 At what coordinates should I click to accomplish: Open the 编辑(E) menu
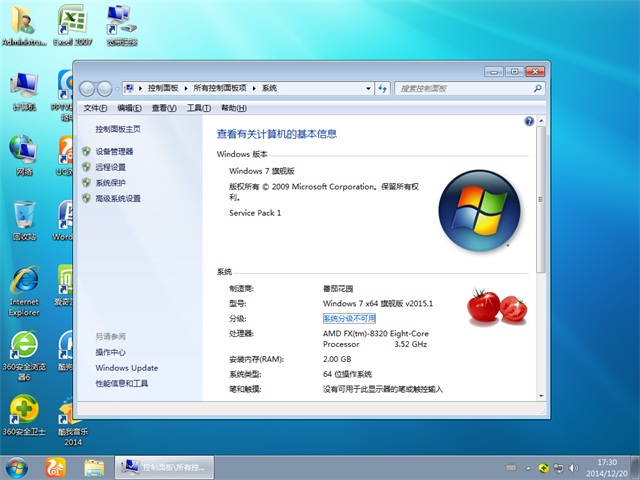[x=129, y=108]
